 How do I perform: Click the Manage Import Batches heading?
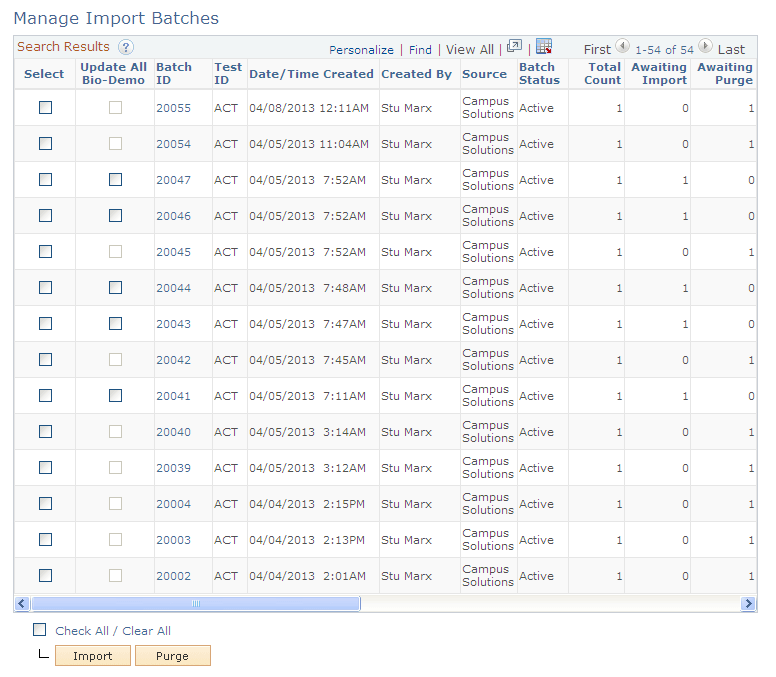click(x=116, y=18)
